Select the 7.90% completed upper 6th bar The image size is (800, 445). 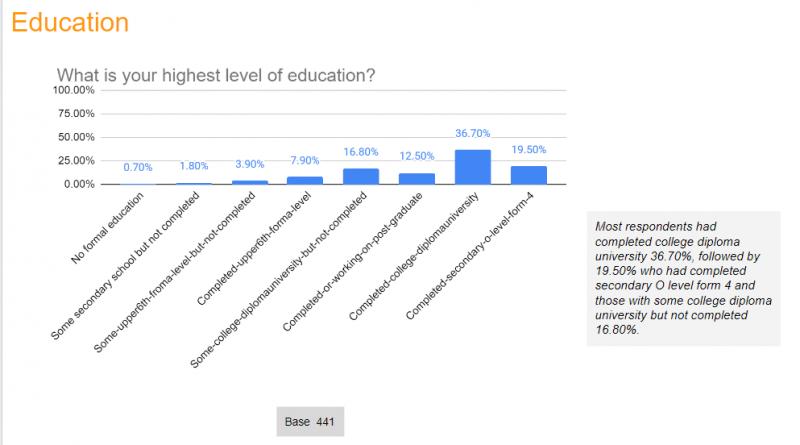pos(305,181)
